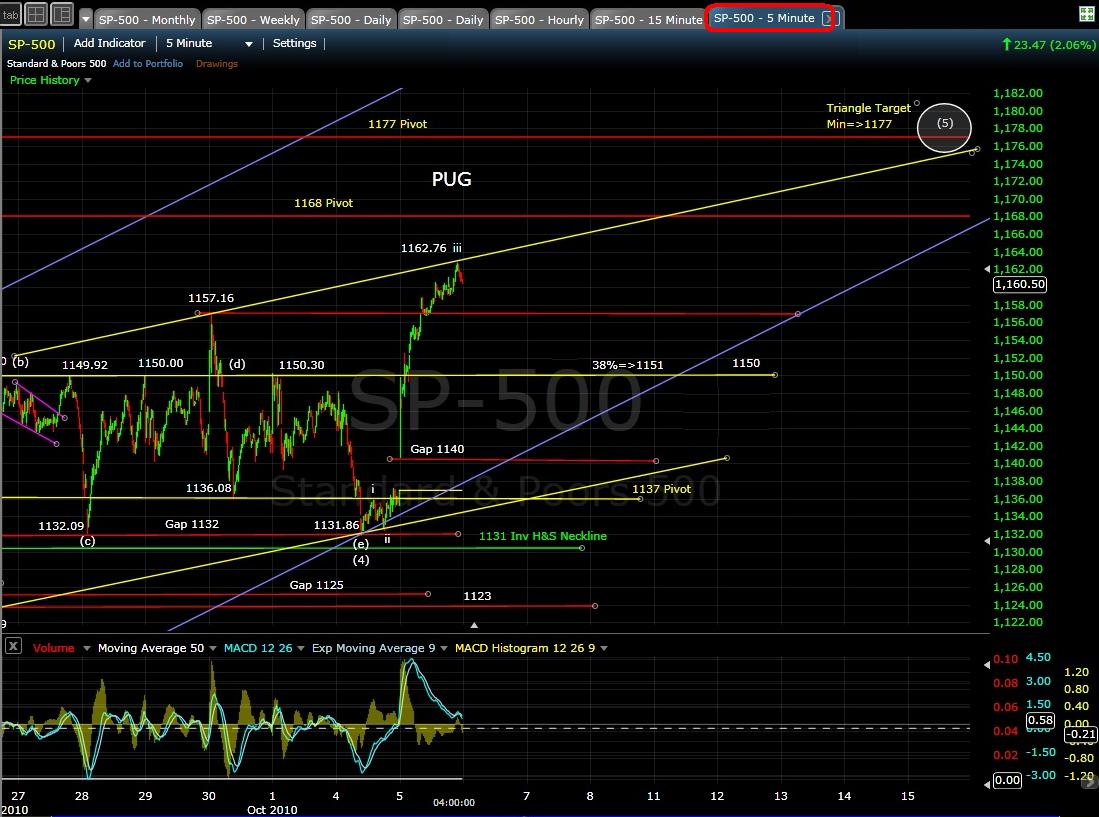
Task: Open the MACD Histogram 12 26 9 dropdown
Action: point(603,648)
